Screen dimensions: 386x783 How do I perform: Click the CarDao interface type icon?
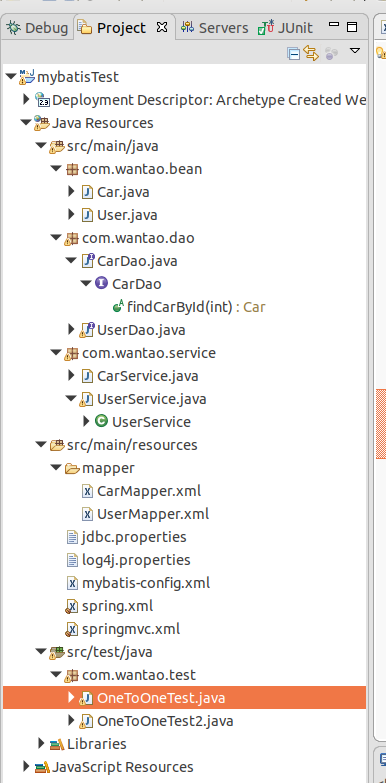(x=101, y=283)
